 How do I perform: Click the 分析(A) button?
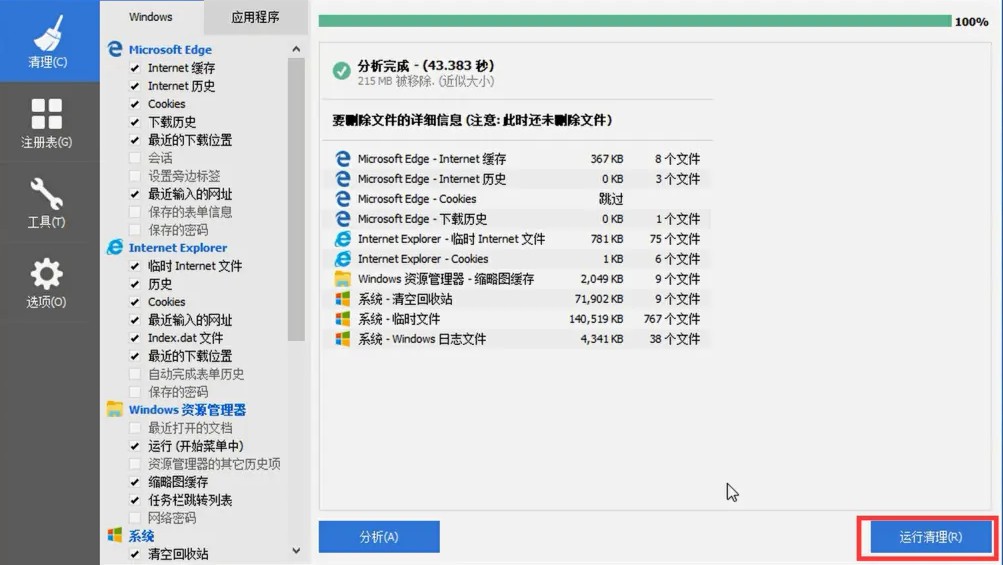tap(379, 537)
